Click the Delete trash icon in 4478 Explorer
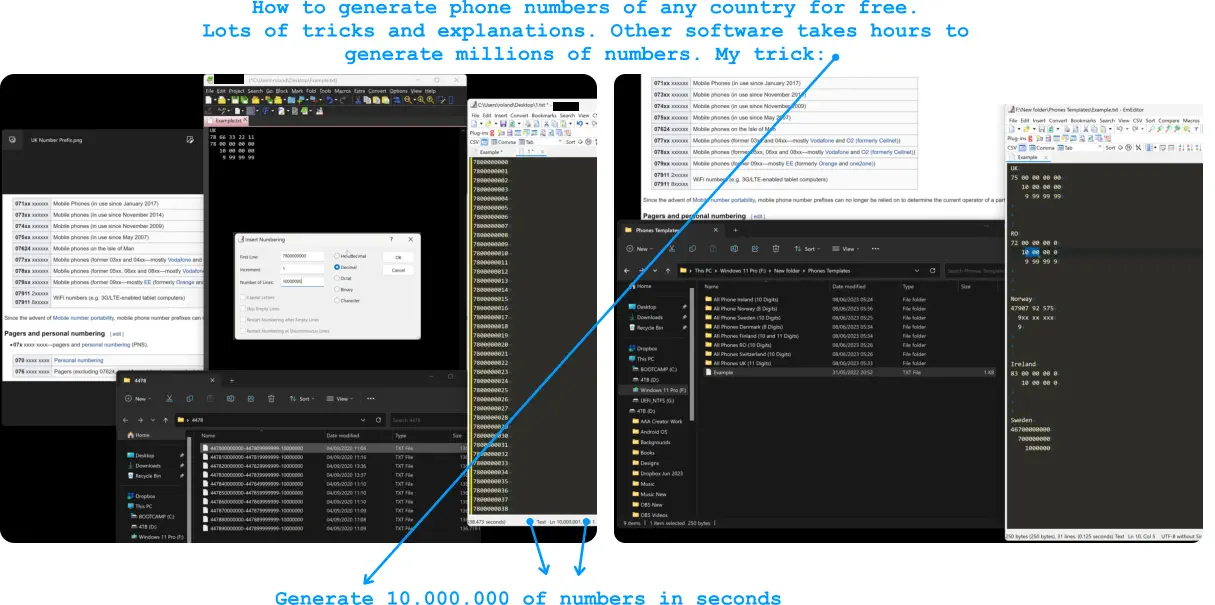Image resolution: width=1215 pixels, height=605 pixels. pyautogui.click(x=271, y=398)
